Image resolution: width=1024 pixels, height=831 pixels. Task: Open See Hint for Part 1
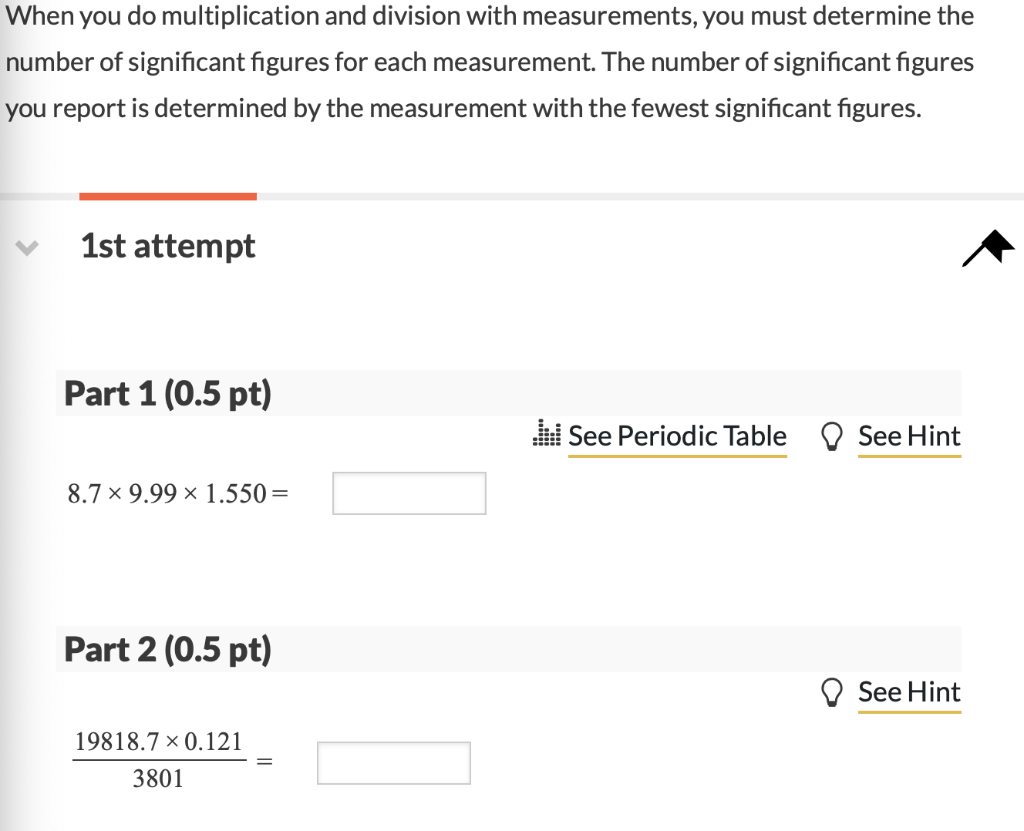tap(908, 436)
